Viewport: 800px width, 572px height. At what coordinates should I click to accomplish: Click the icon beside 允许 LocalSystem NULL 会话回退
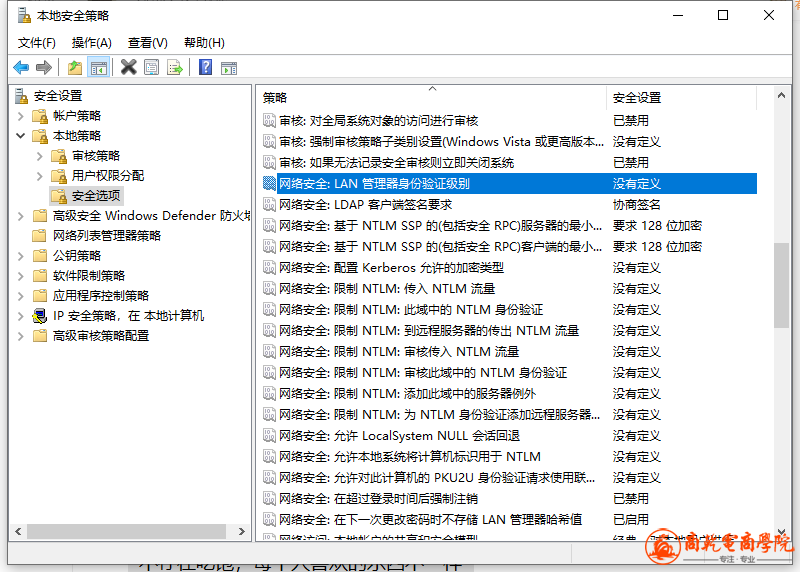269,435
